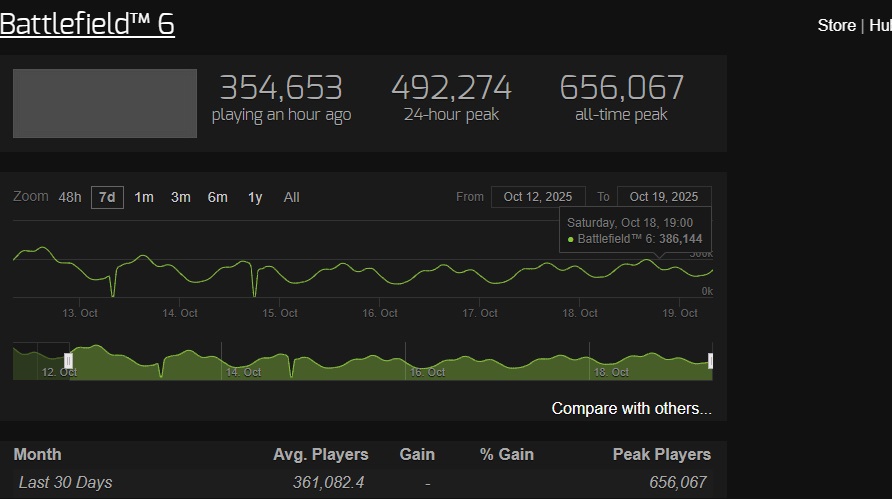
Task: Set the chart zoom to 1y
Action: click(x=255, y=197)
